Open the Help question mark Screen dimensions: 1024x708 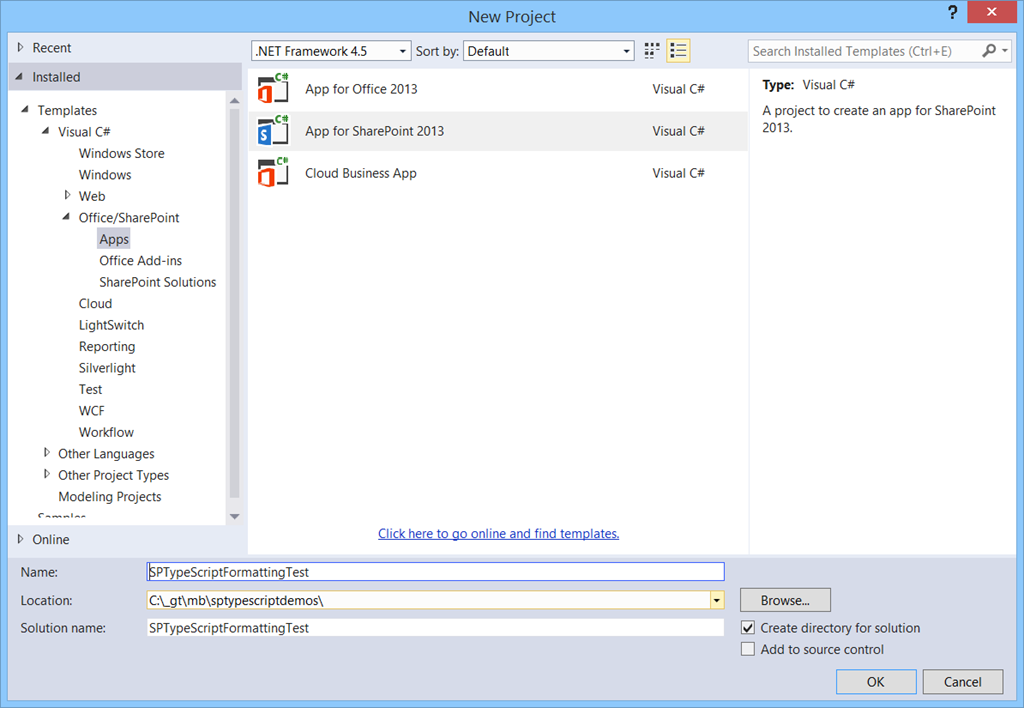[953, 12]
